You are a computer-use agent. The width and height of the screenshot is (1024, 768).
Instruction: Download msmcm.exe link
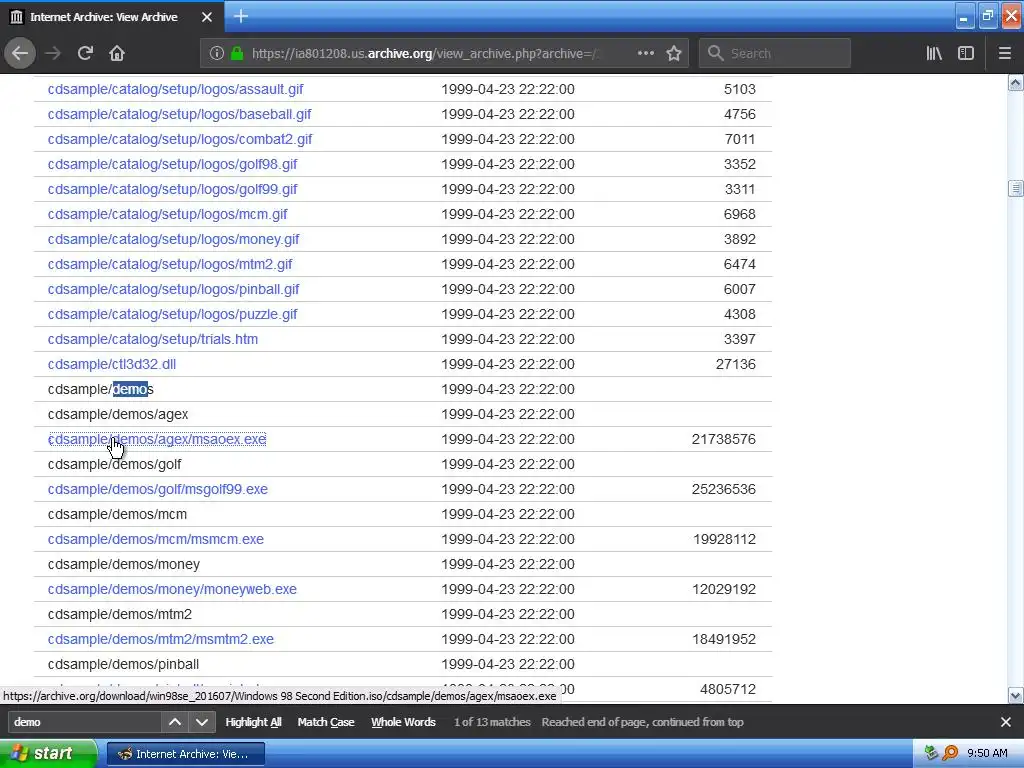(155, 539)
